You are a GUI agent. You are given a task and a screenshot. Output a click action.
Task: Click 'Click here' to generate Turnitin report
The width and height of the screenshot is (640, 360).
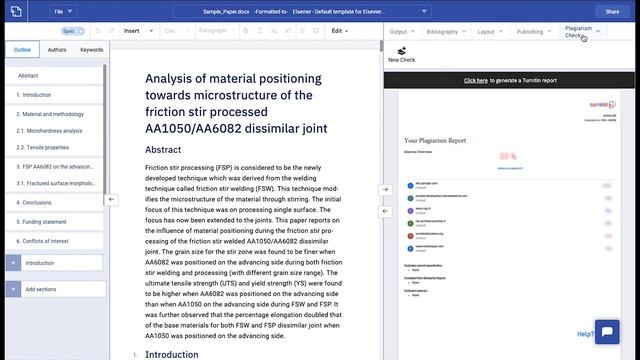[x=476, y=80]
